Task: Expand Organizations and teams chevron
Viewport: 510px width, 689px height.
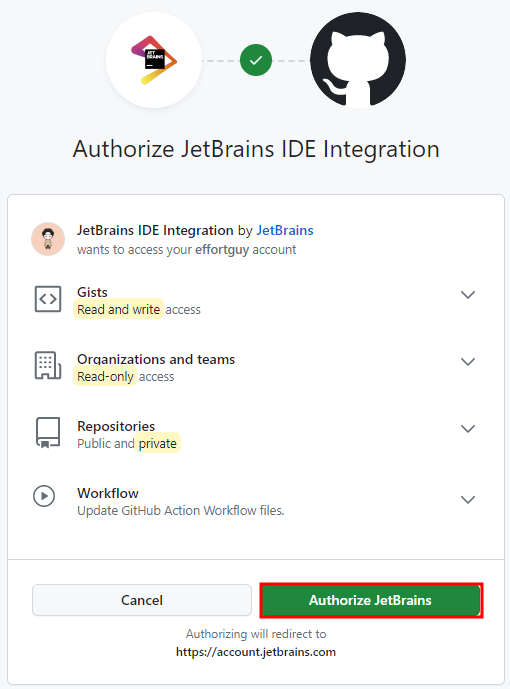Action: click(x=468, y=362)
